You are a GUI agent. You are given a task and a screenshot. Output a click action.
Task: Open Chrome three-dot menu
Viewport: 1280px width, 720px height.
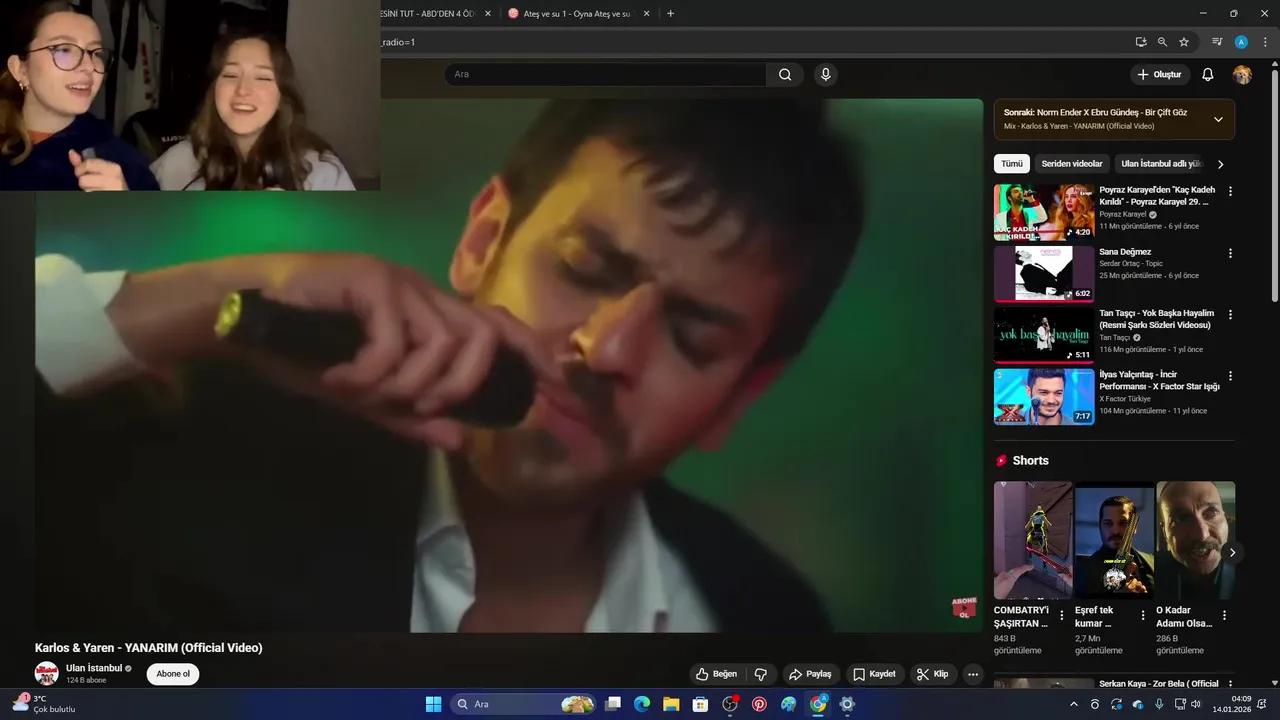tap(1264, 42)
